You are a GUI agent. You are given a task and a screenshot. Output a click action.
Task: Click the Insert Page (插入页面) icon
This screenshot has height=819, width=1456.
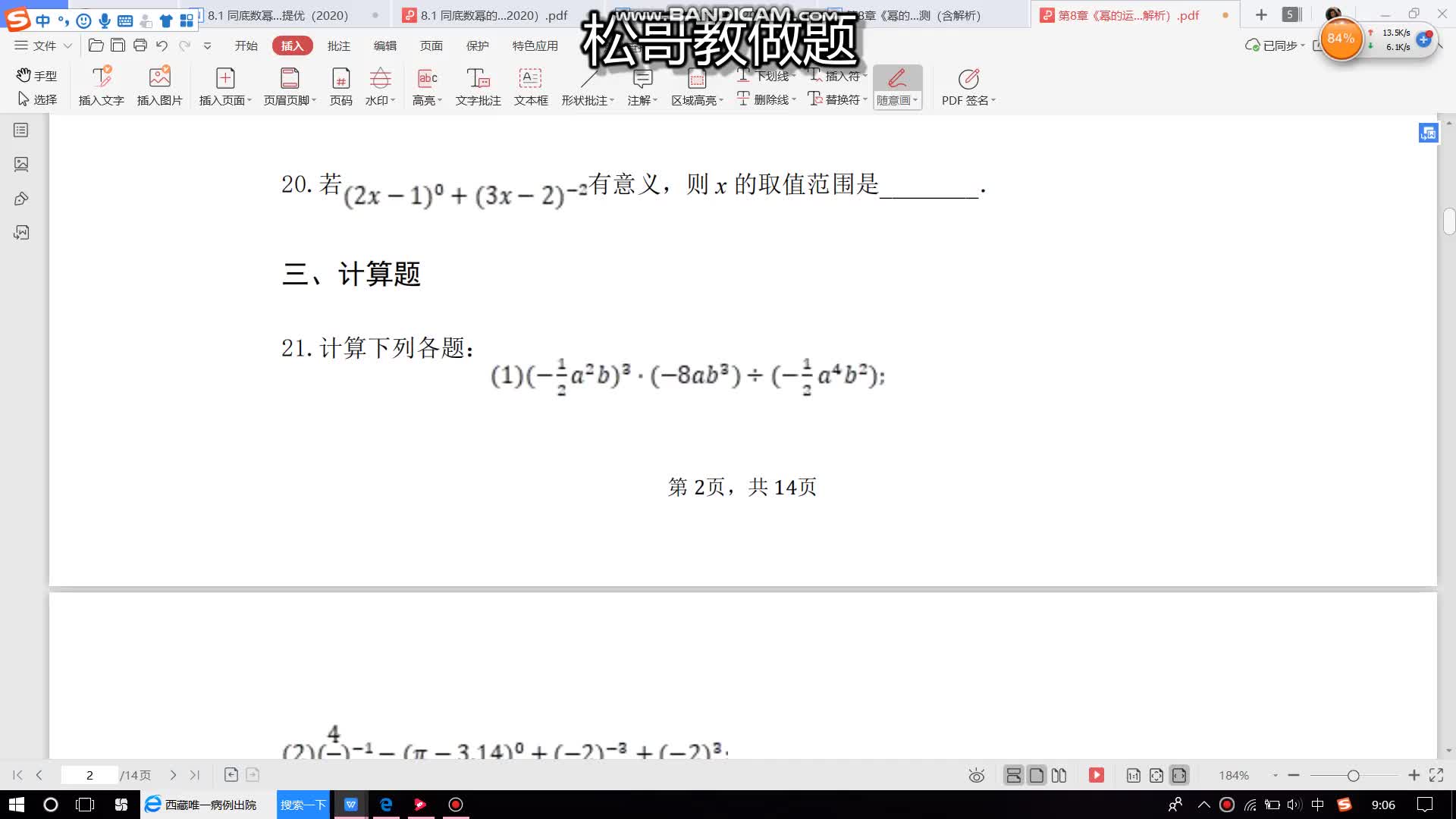pos(225,78)
